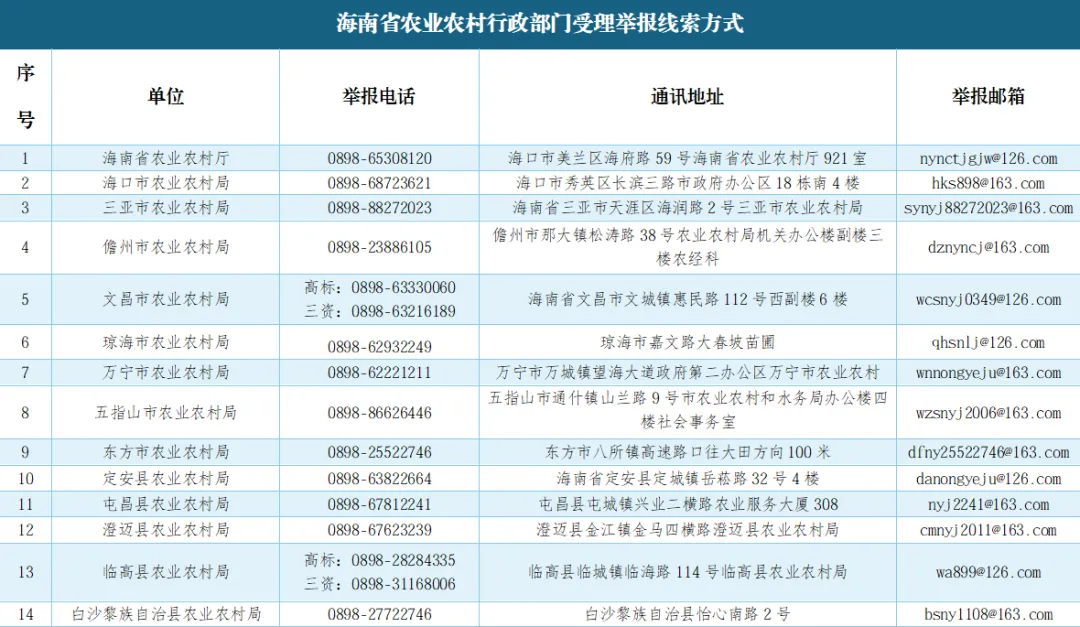Viewport: 1080px width, 627px height.
Task: Select the 东方市农业农村局 cell
Action: tap(166, 453)
